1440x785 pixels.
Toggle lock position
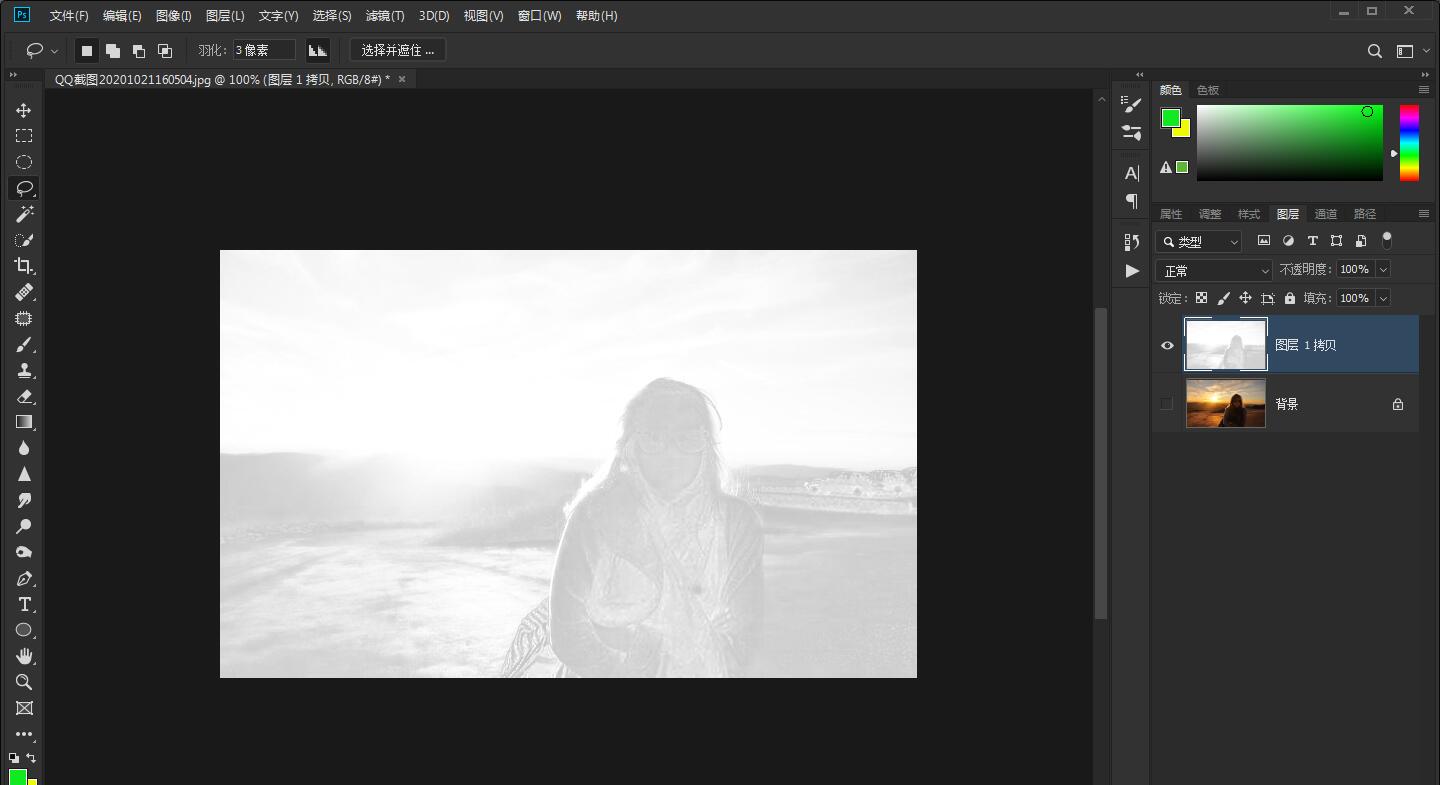tap(1245, 298)
